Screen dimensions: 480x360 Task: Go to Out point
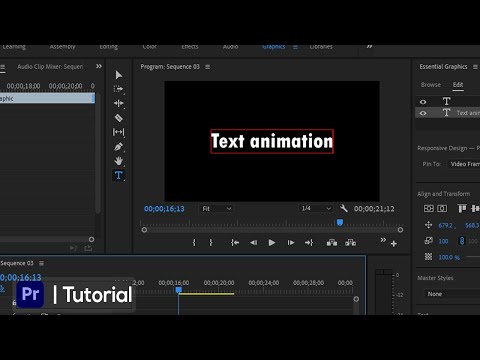tap(309, 243)
